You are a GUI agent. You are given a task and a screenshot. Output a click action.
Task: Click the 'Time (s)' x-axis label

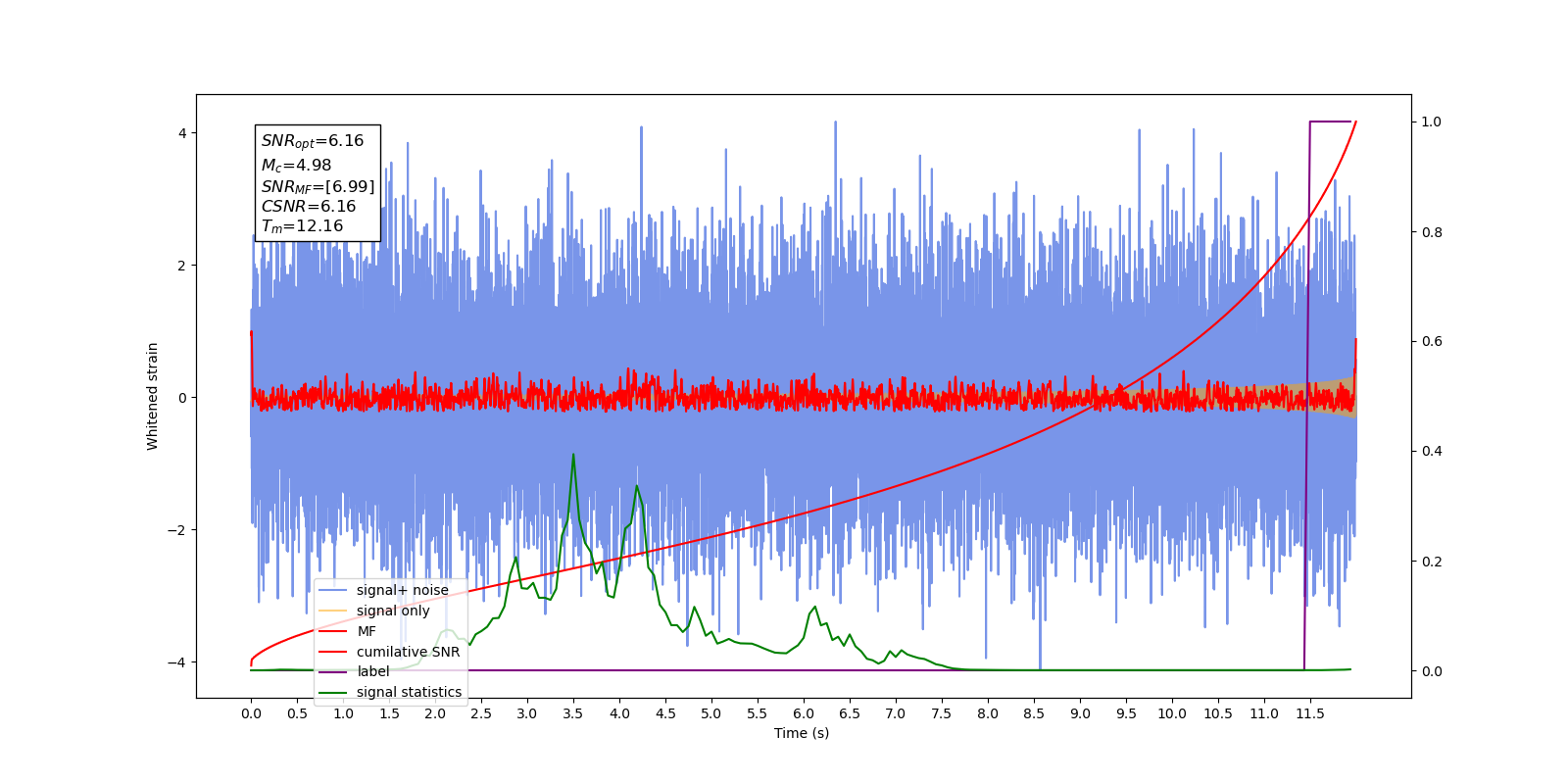point(802,733)
